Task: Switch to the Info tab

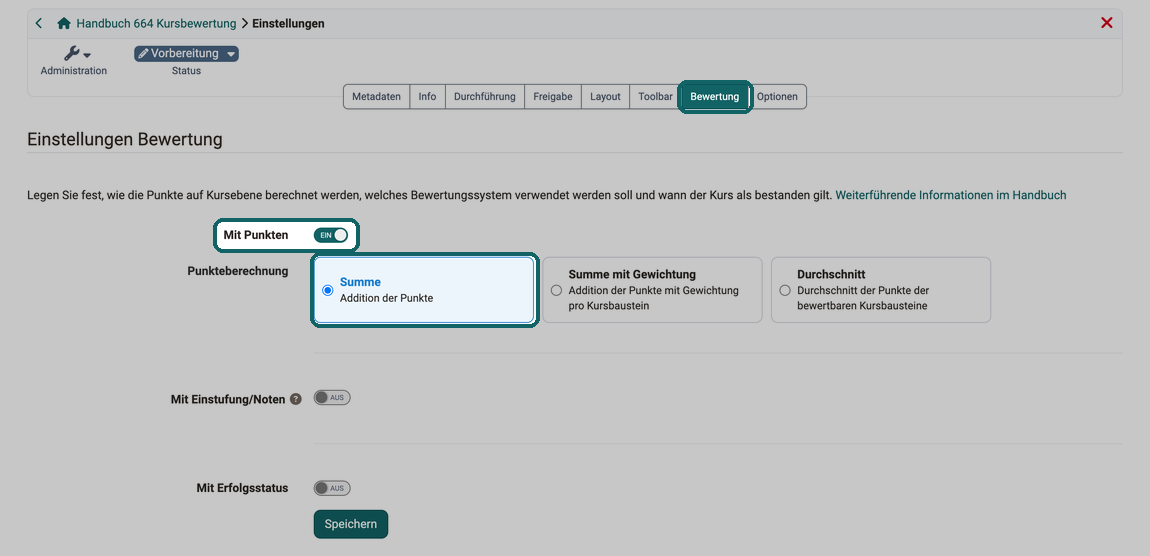Action: [x=428, y=97]
